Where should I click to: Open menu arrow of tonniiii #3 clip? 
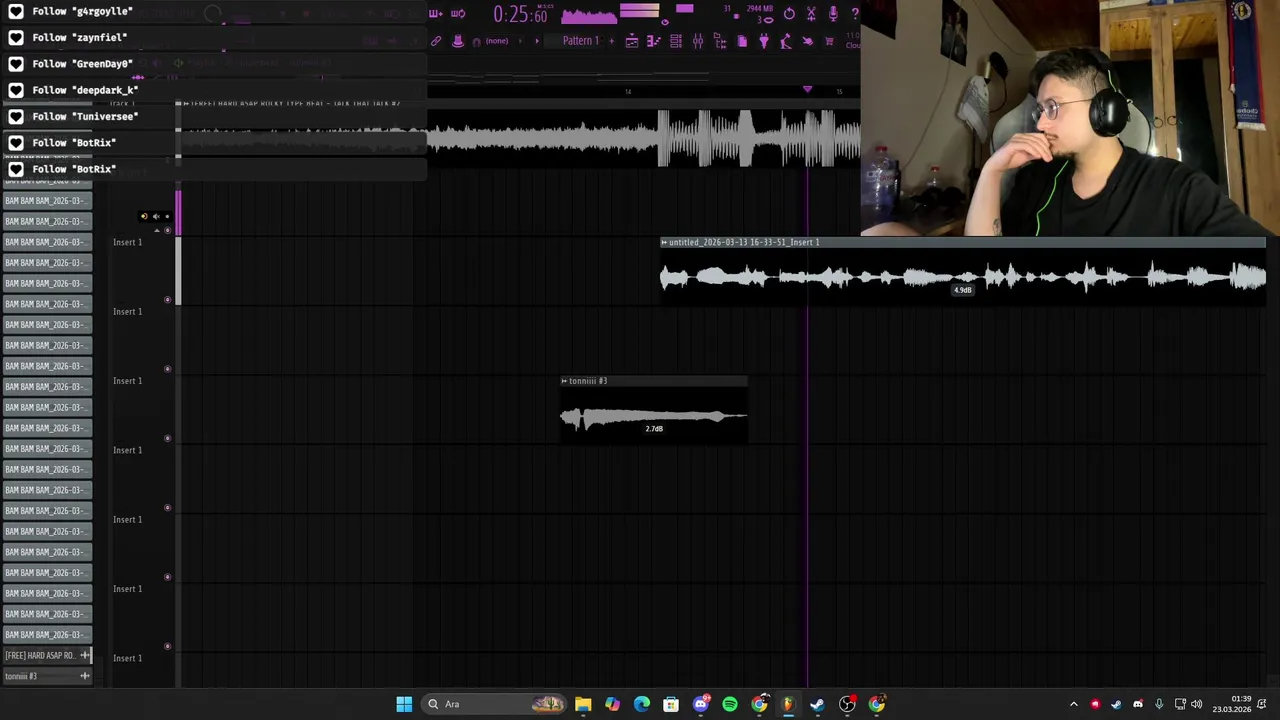[x=564, y=381]
